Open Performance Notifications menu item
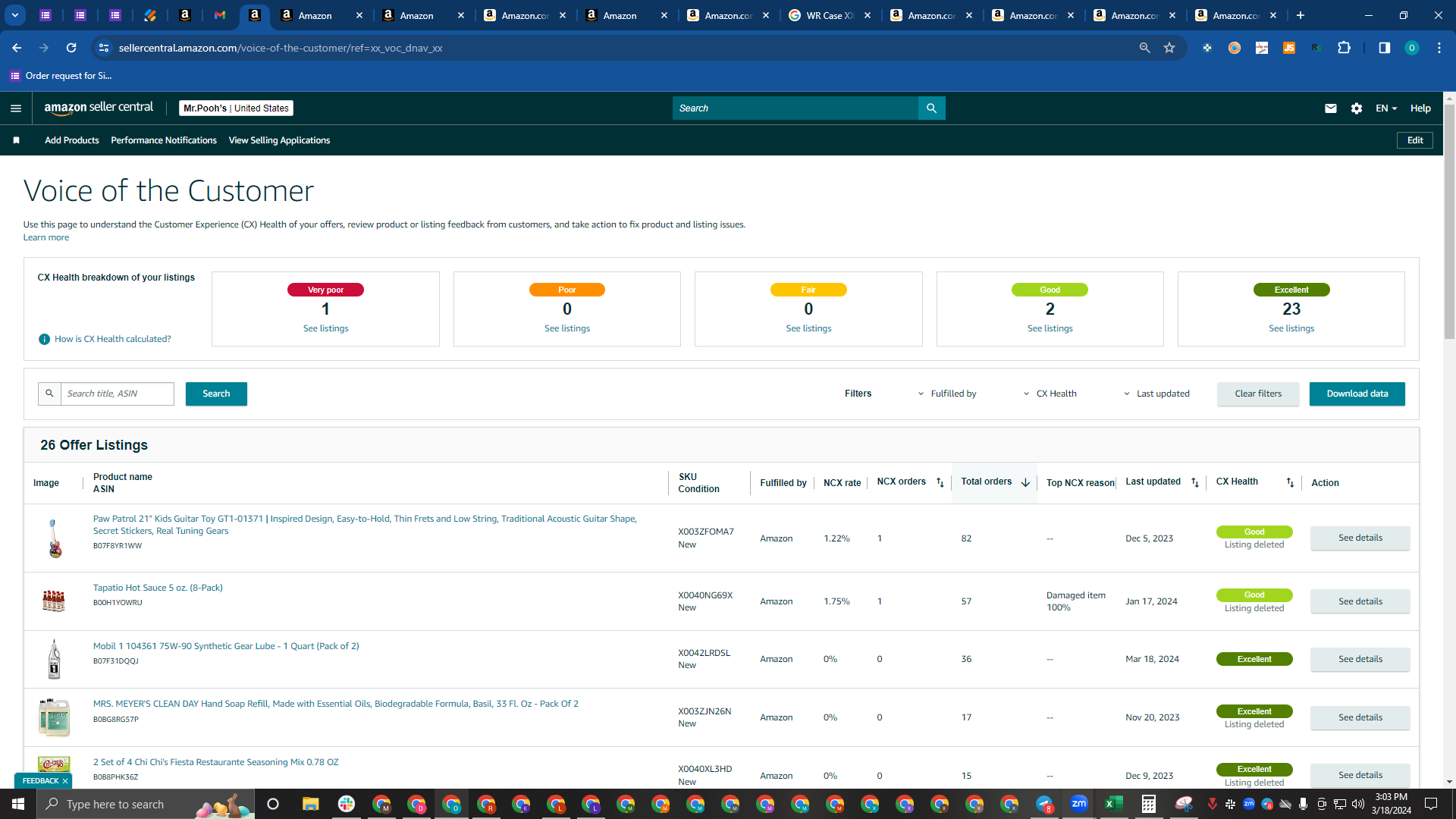Viewport: 1456px width, 819px height. pyautogui.click(x=164, y=140)
